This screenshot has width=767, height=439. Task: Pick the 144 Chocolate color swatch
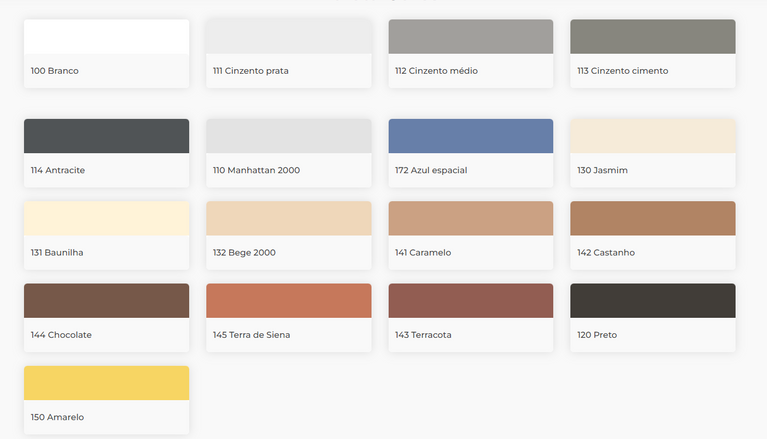coord(106,300)
